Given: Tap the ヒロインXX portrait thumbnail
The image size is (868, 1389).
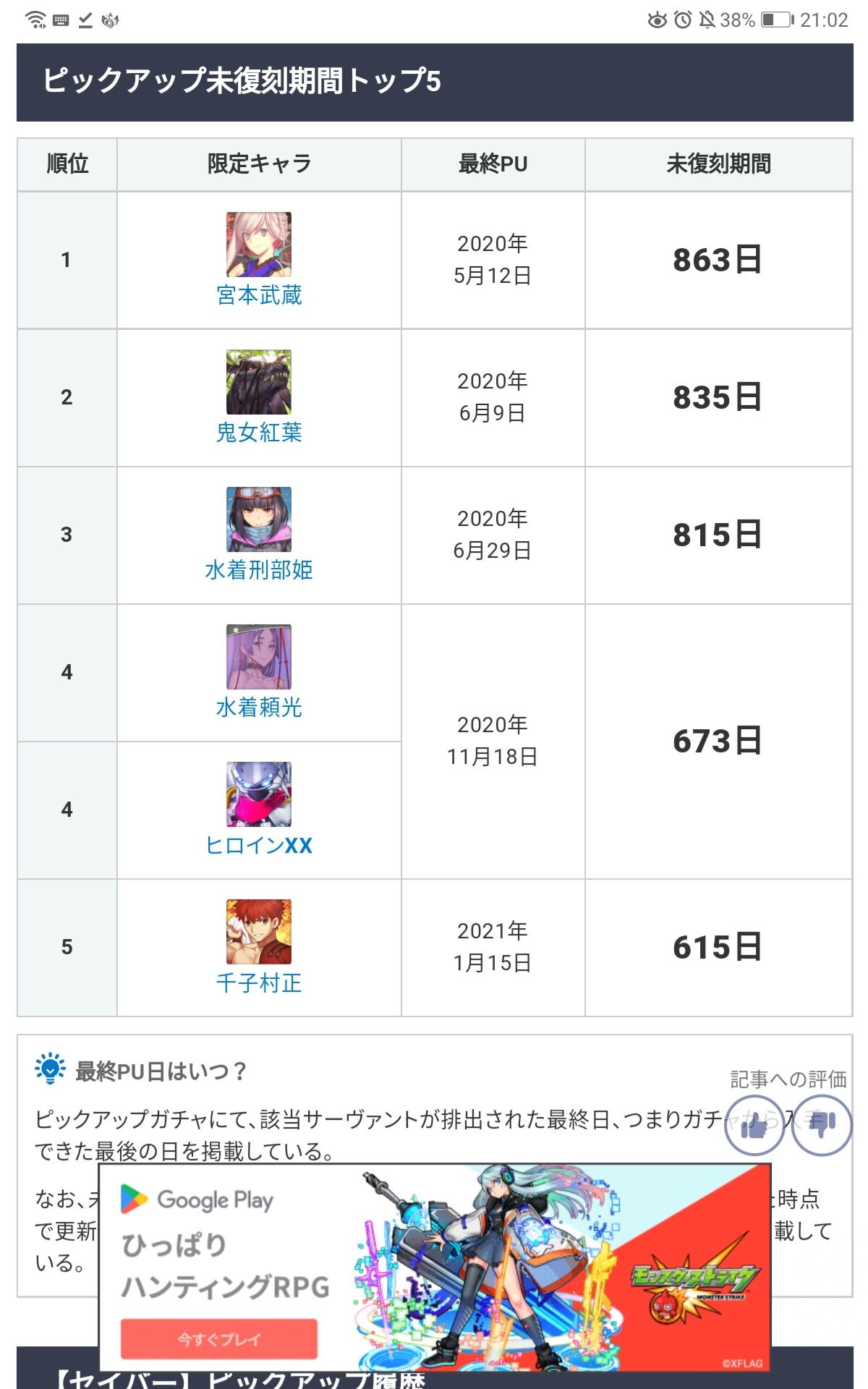Looking at the screenshot, I should coord(259,794).
